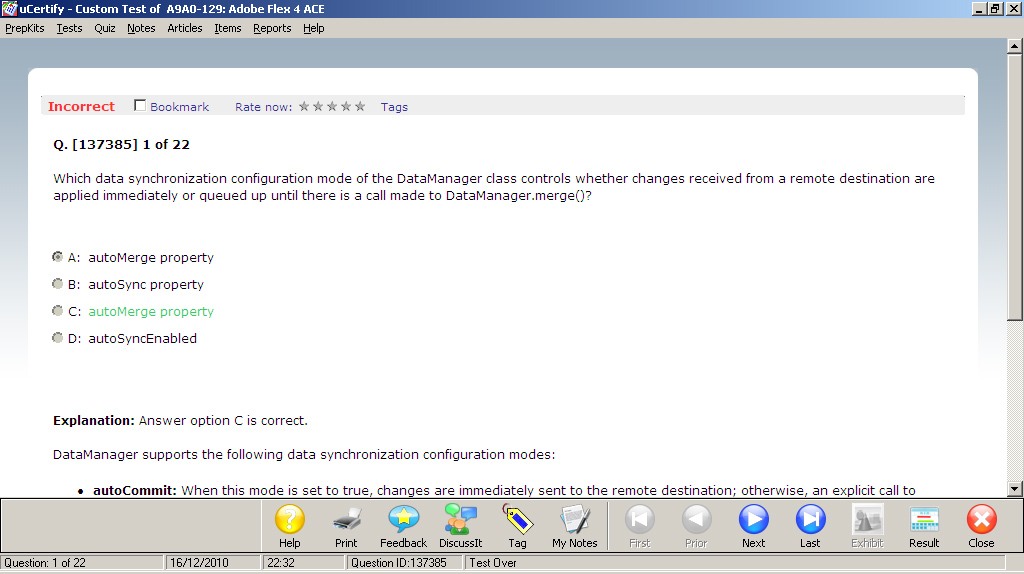
Task: Click the Rate now label
Action: click(x=264, y=107)
